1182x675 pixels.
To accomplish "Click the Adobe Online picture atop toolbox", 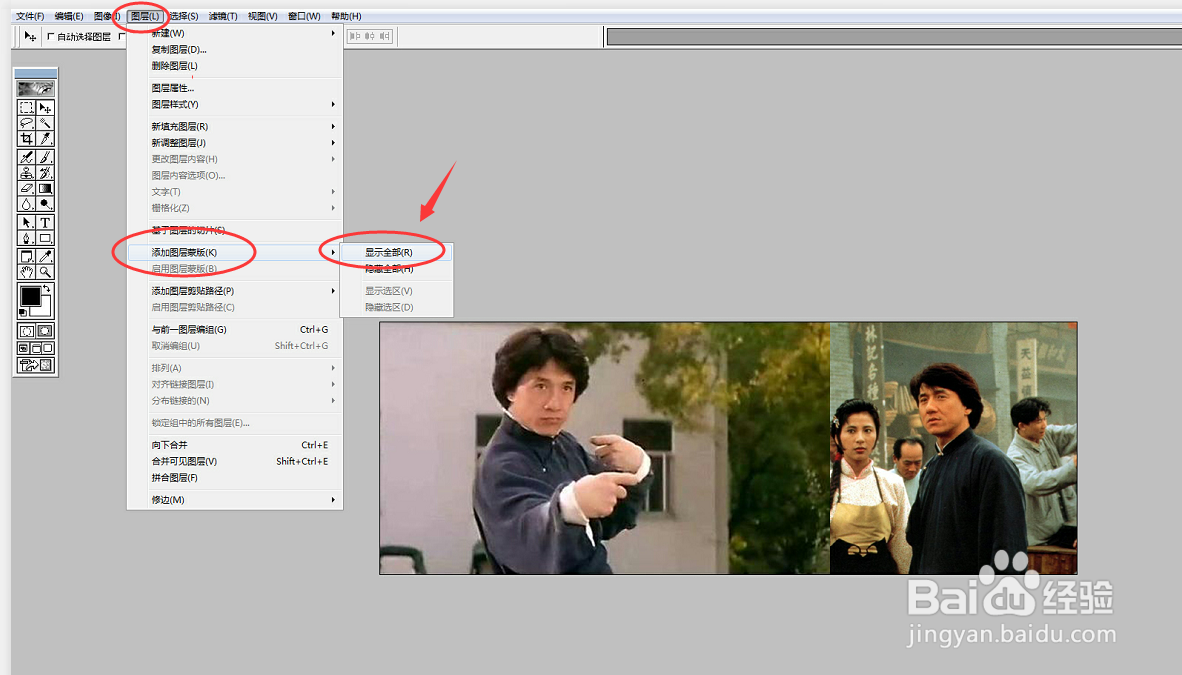I will tap(35, 88).
